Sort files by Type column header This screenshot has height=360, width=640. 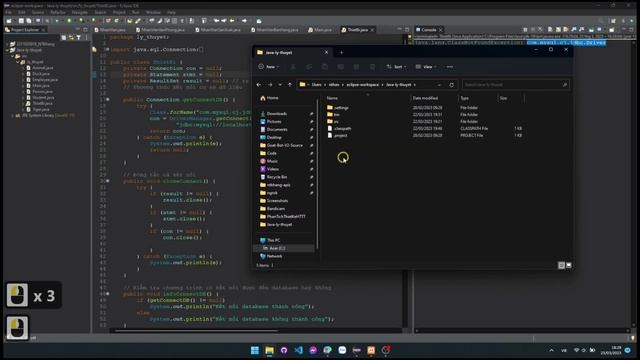tap(464, 98)
